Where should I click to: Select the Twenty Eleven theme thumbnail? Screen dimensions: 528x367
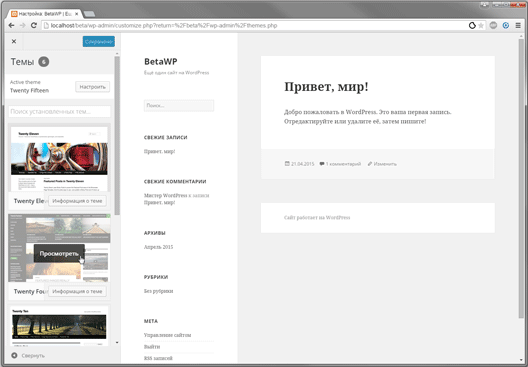point(59,159)
